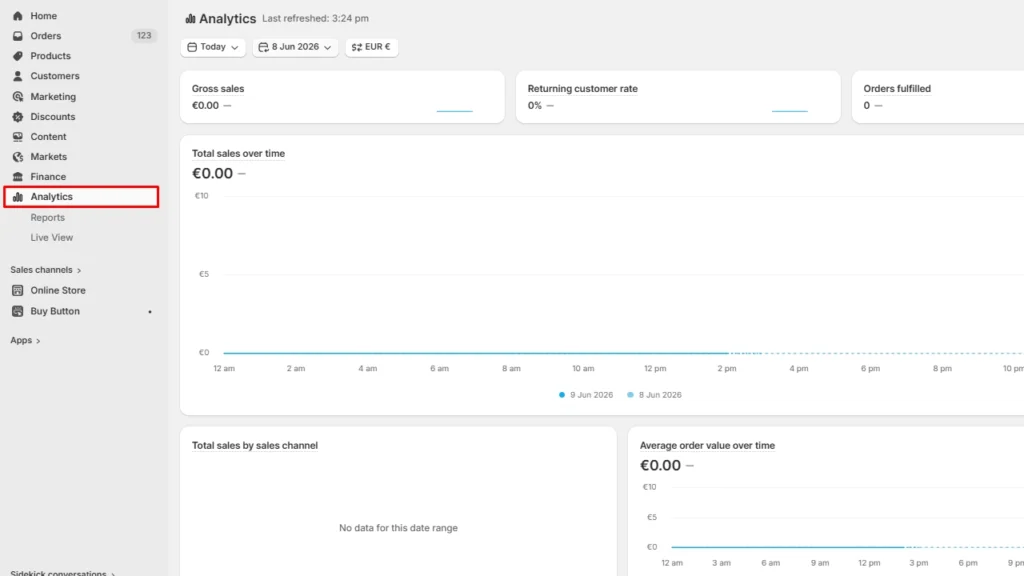This screenshot has width=1024, height=576.
Task: Open the Gross sales report card
Action: pyautogui.click(x=342, y=97)
